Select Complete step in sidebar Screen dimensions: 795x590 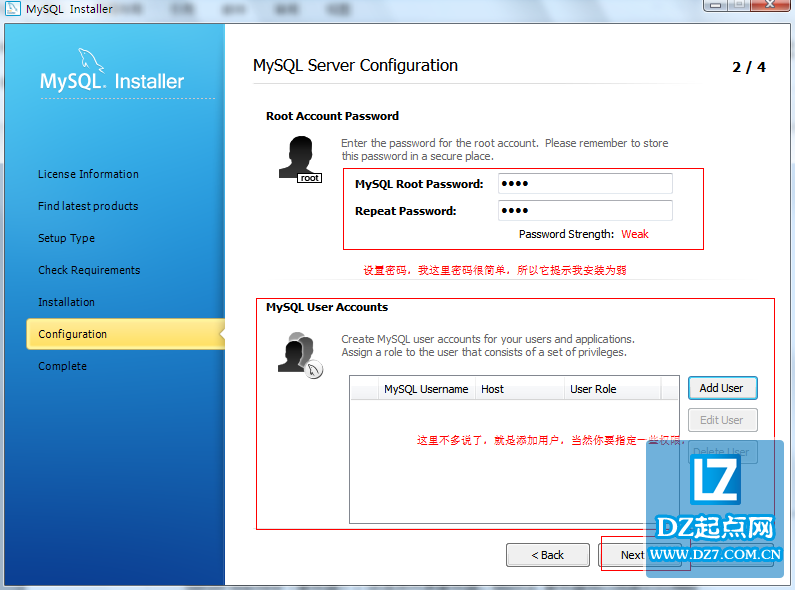pos(62,366)
